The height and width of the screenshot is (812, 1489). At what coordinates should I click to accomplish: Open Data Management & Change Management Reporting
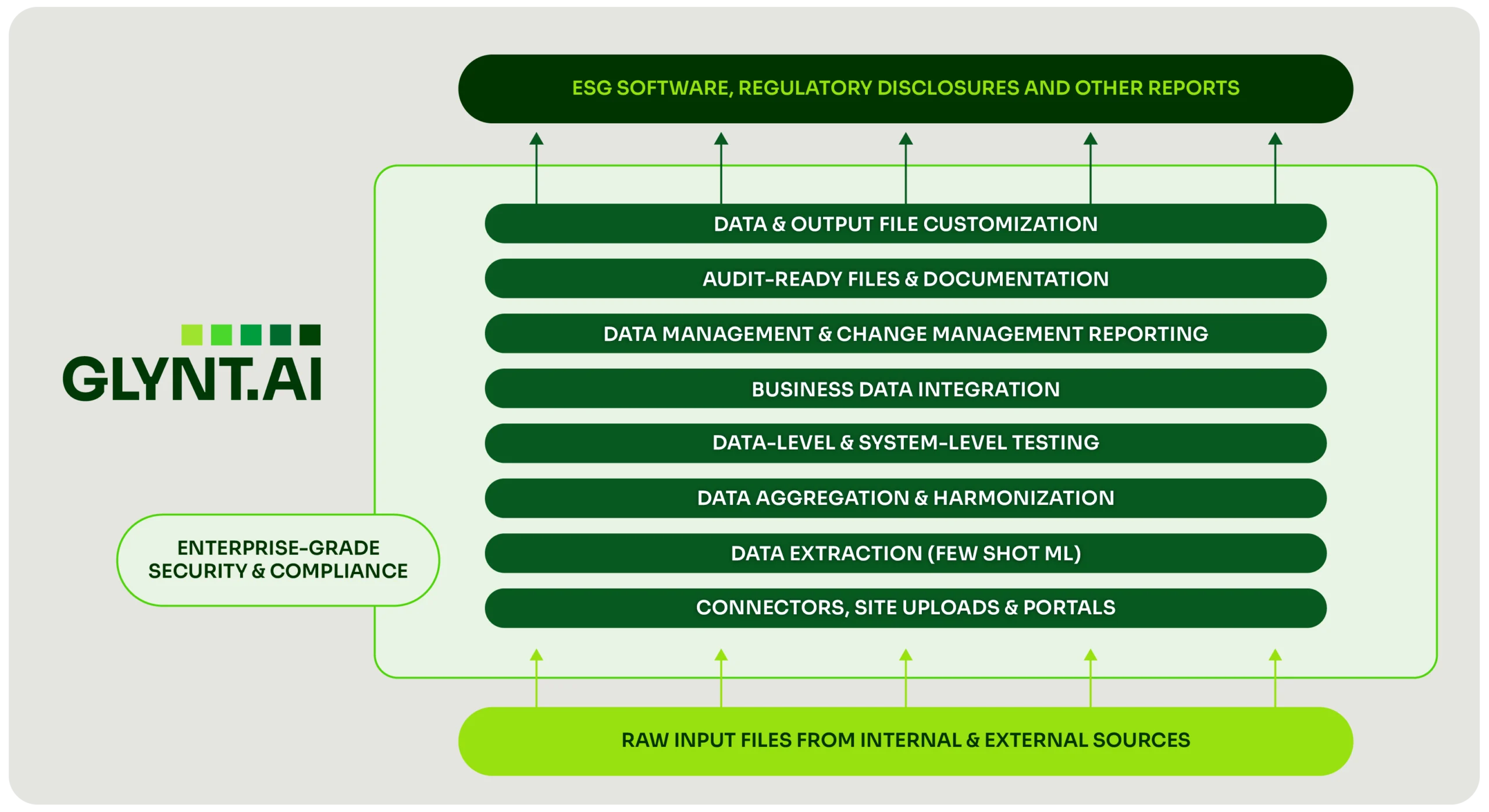click(905, 333)
